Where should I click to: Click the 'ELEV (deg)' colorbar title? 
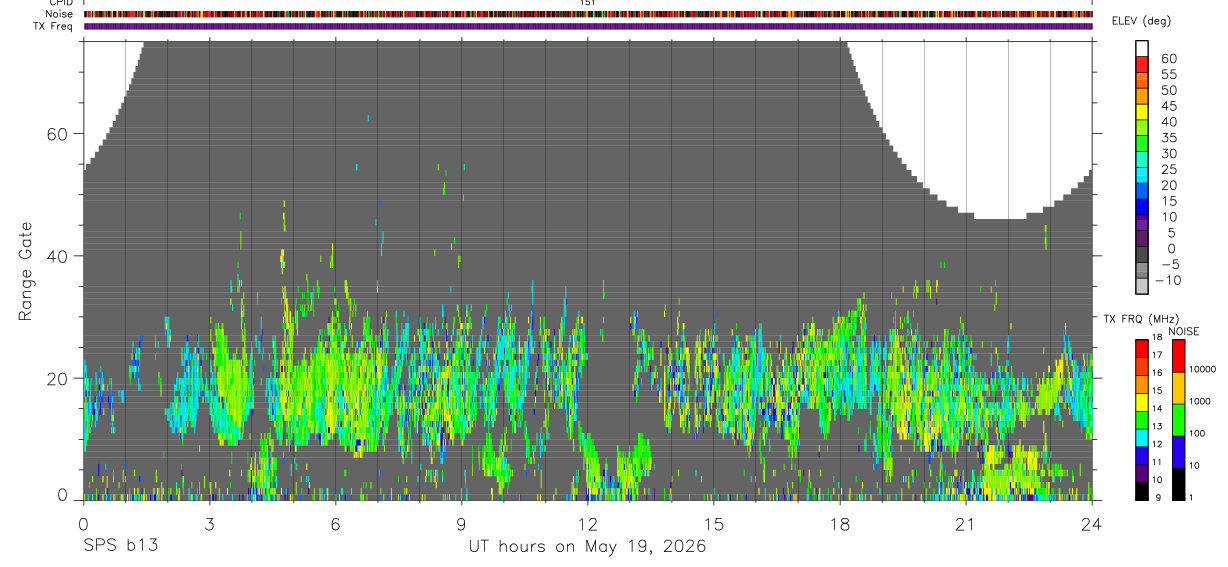[x=1141, y=21]
